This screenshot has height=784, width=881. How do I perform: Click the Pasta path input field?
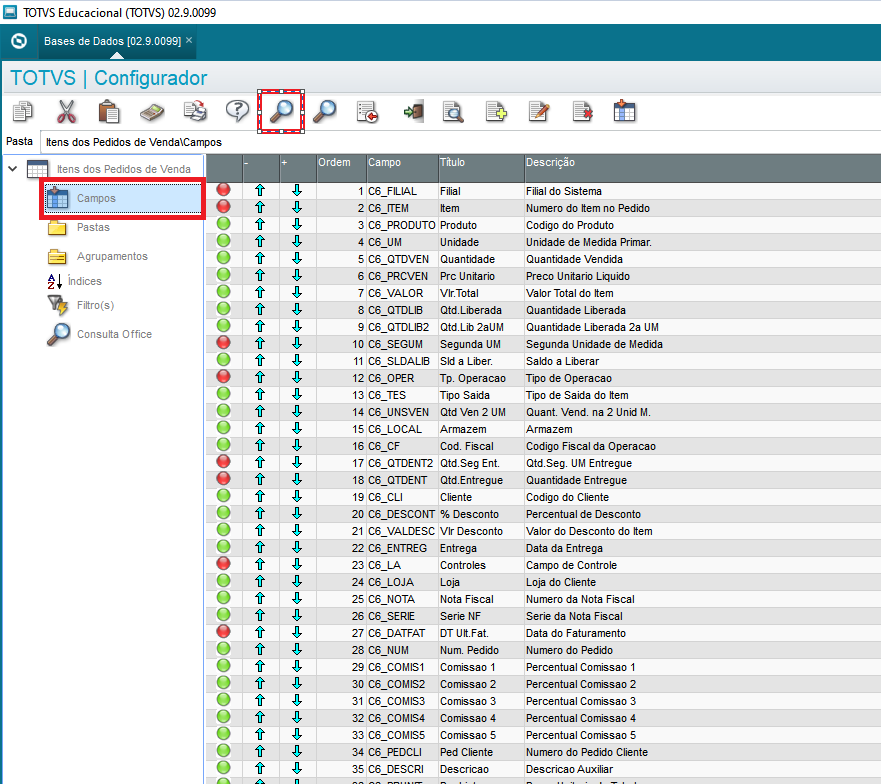click(461, 142)
